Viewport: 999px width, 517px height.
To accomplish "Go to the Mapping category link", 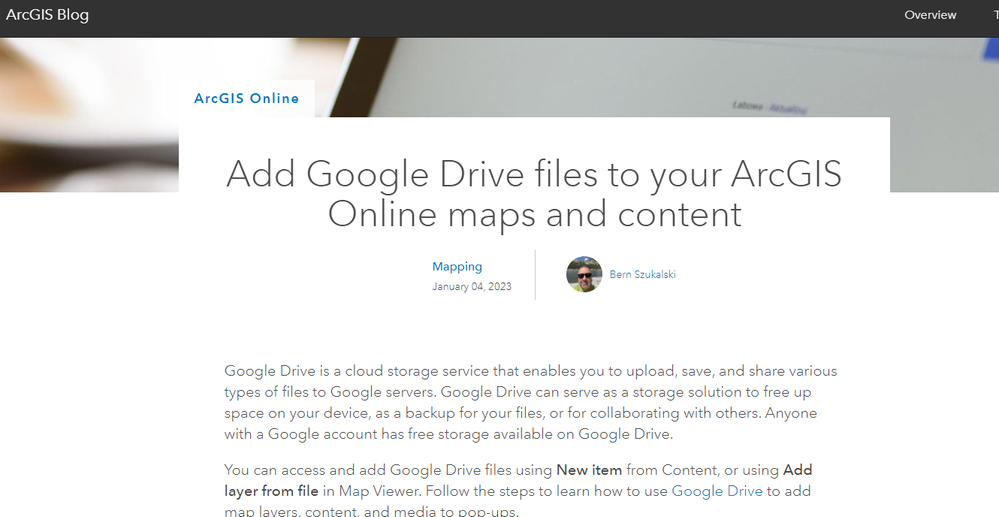I will click(x=457, y=267).
